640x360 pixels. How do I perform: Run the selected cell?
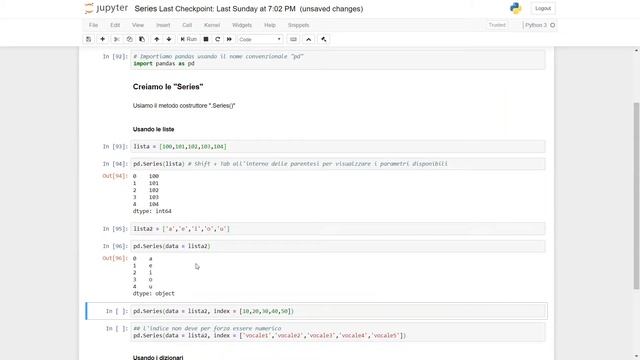[x=189, y=39]
